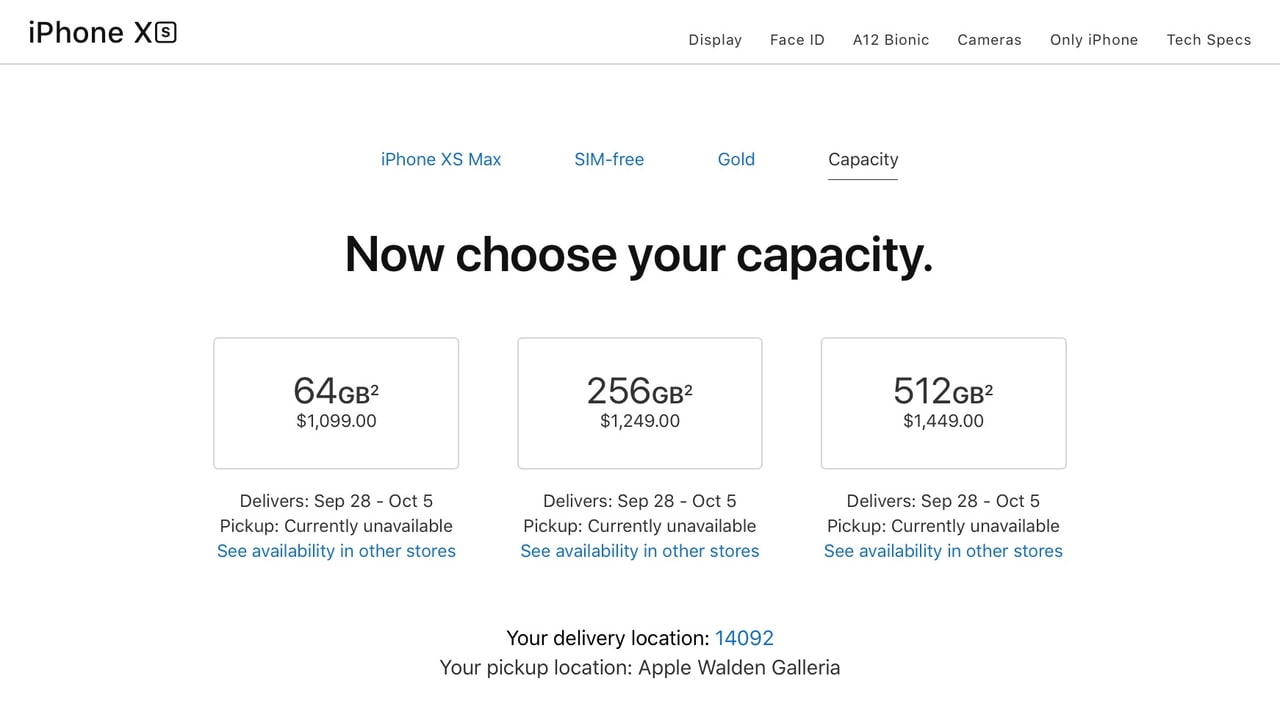Click the iPhone XS logo title
This screenshot has width=1280, height=720.
coord(102,33)
